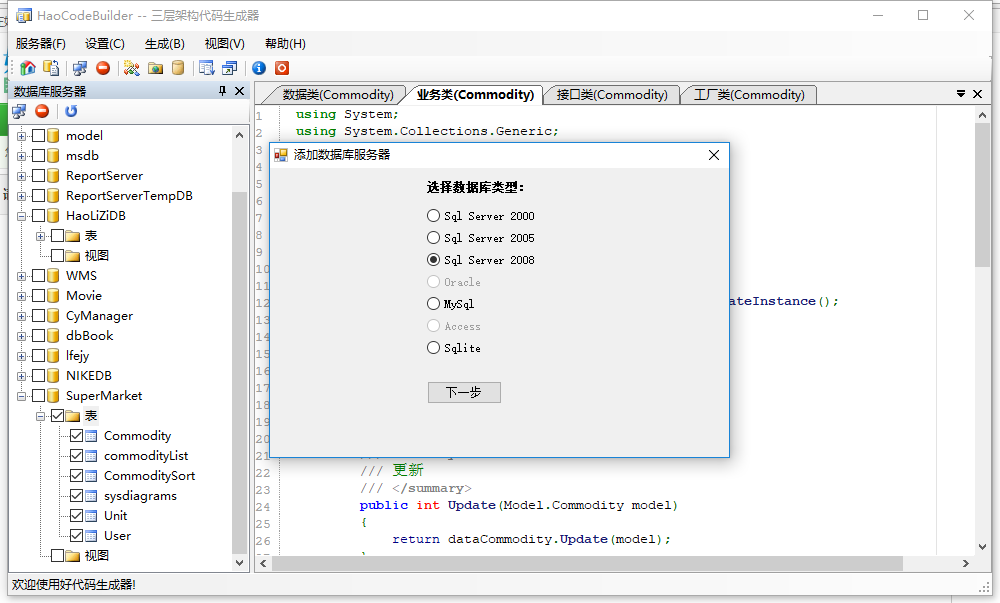
Task: Uncheck the sysdiagrams table checkbox
Action: click(x=77, y=496)
